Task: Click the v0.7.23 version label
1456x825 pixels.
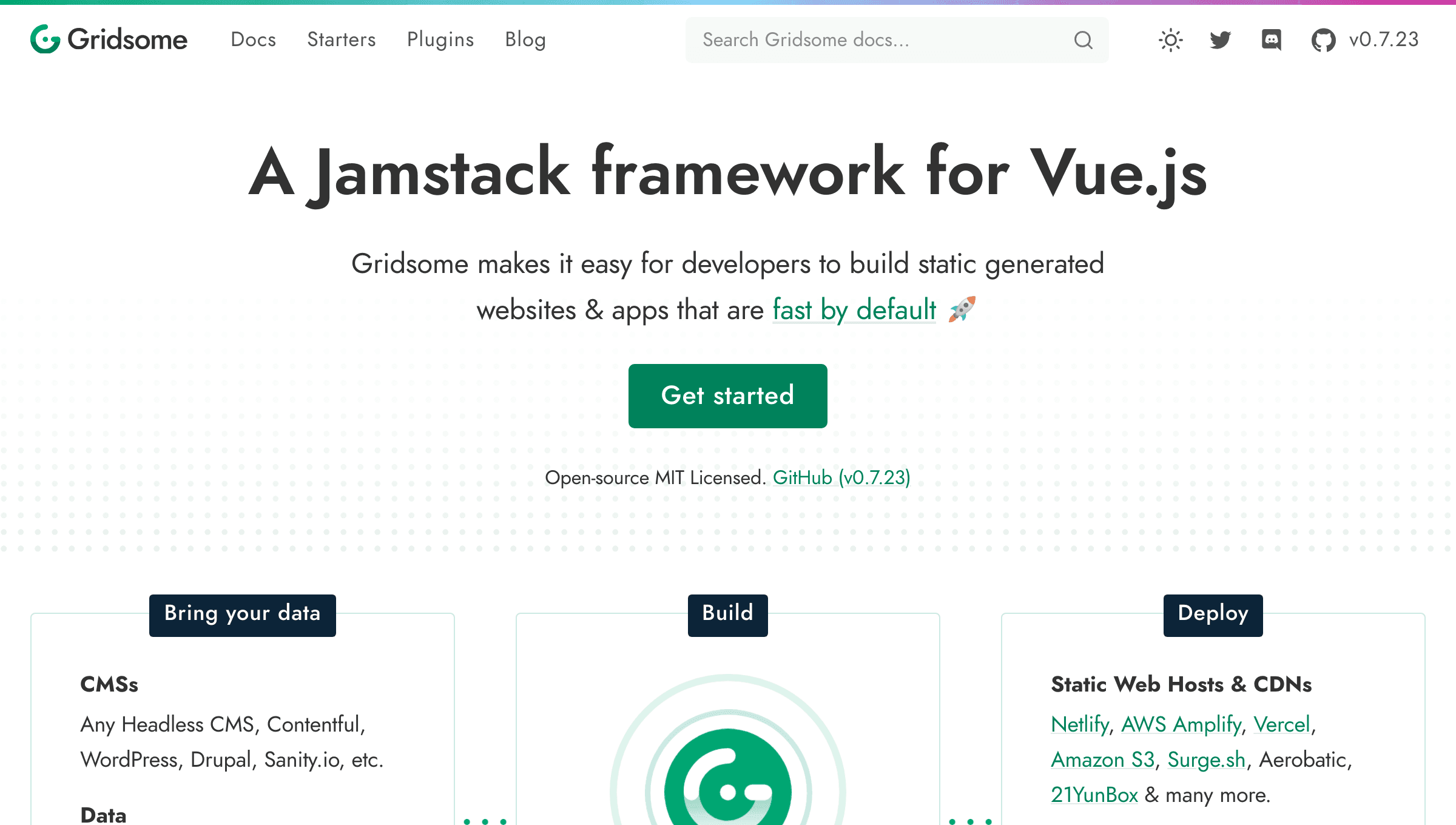Action: click(x=1384, y=39)
